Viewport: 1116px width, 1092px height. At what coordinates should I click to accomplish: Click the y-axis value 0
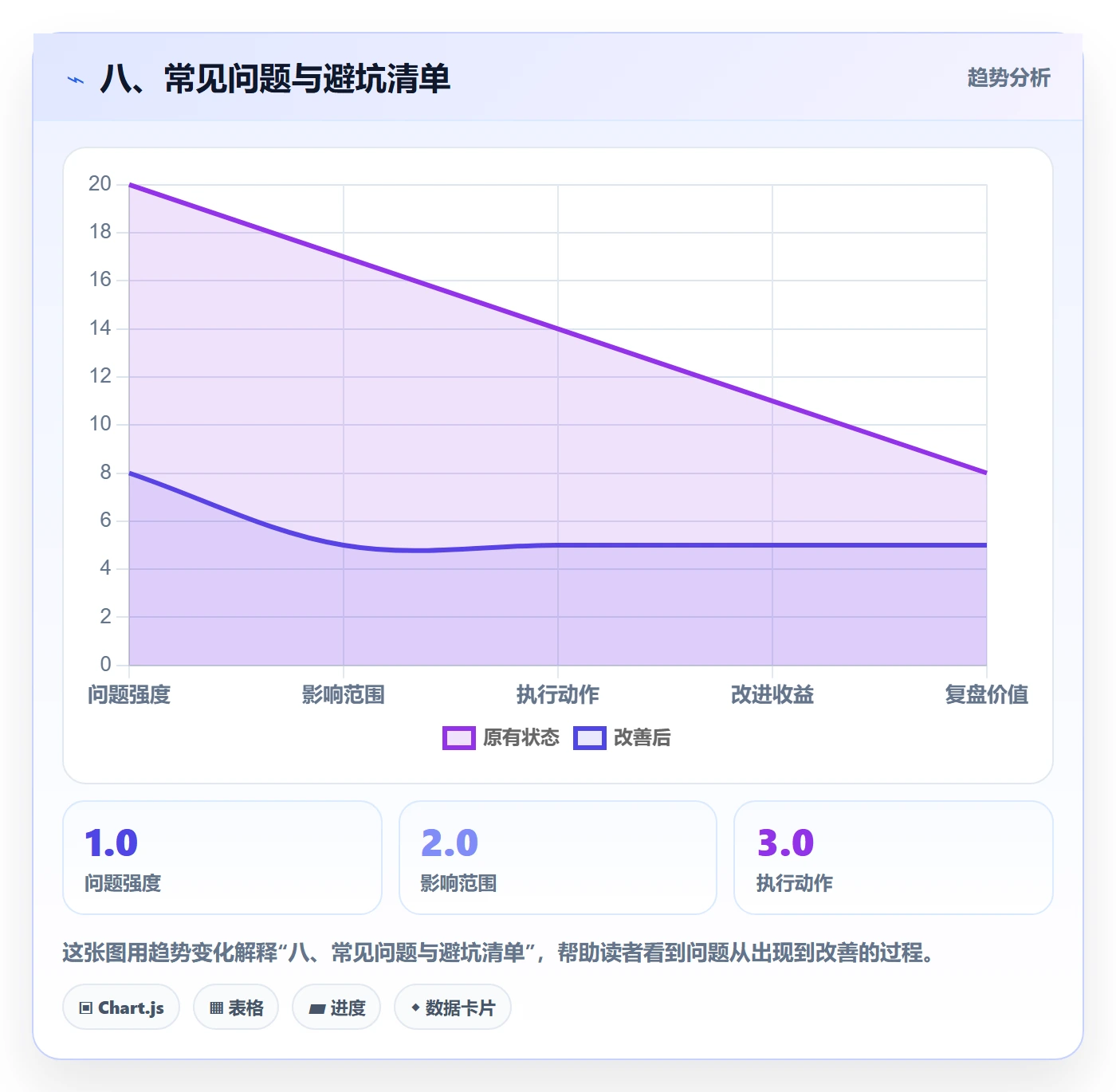(105, 665)
